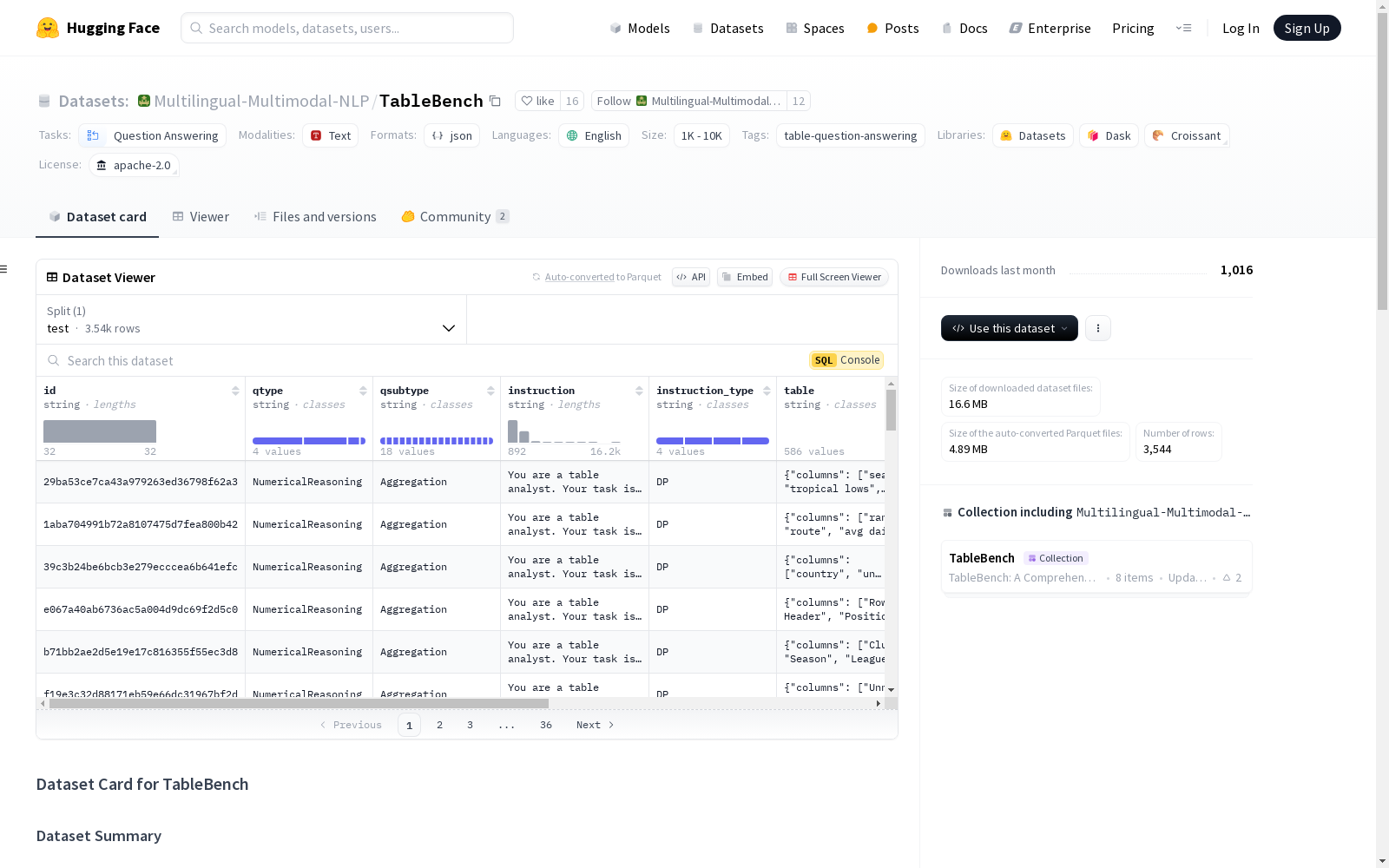
Task: Click the vertical table scrollbar thumb
Action: coord(891,410)
